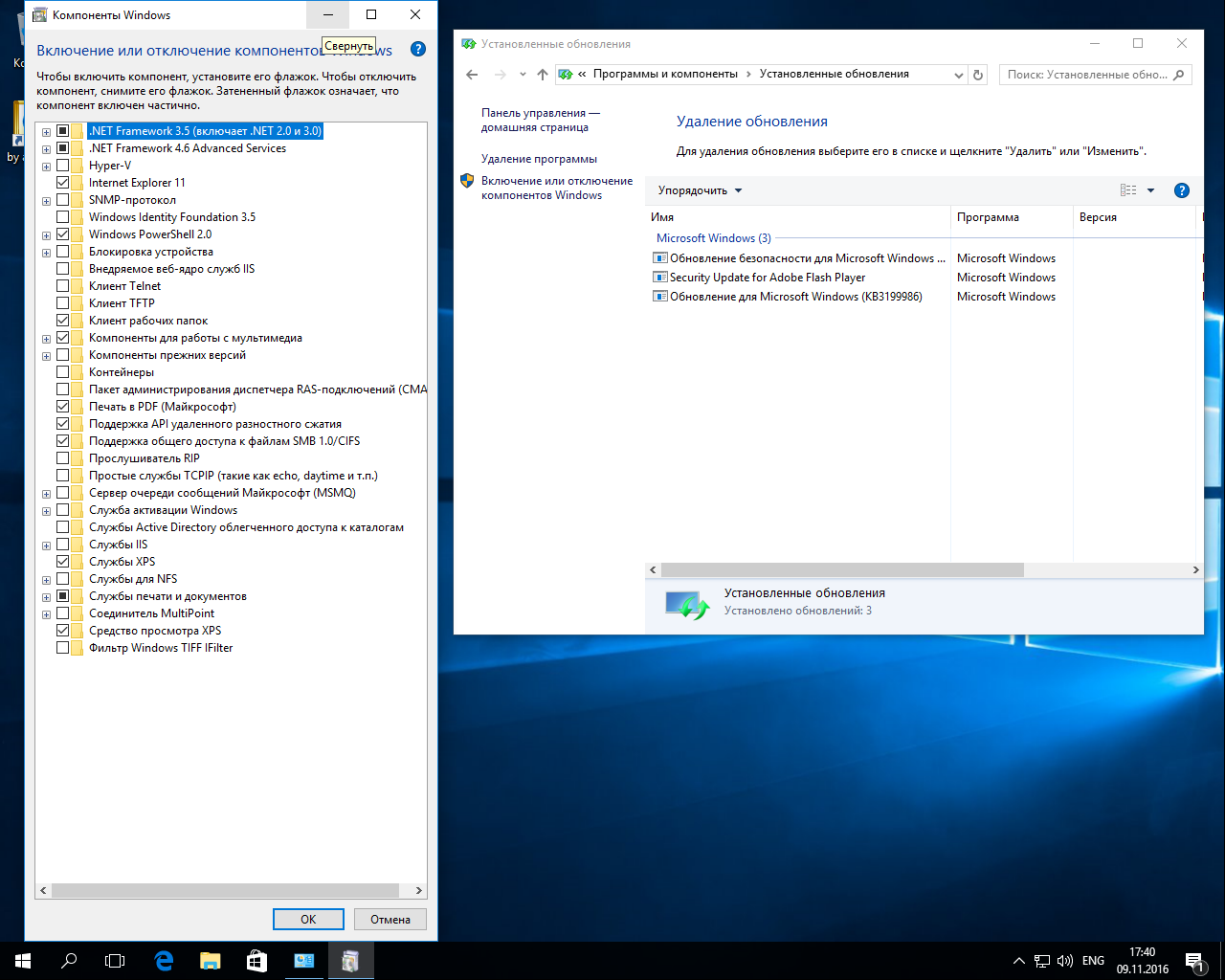Confirm with OK button

click(x=308, y=919)
